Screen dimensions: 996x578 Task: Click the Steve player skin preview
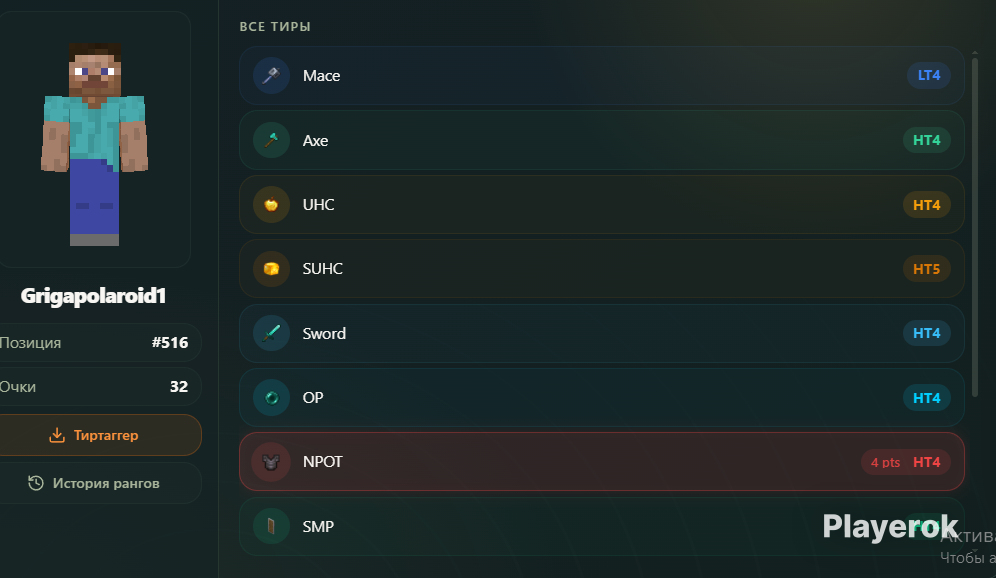pyautogui.click(x=95, y=144)
